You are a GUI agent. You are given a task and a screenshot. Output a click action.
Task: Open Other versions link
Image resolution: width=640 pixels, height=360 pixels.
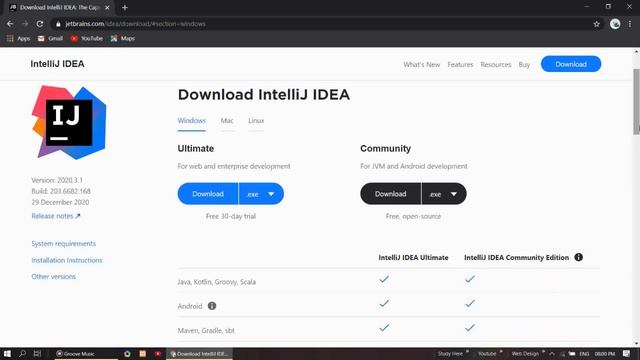pos(53,277)
